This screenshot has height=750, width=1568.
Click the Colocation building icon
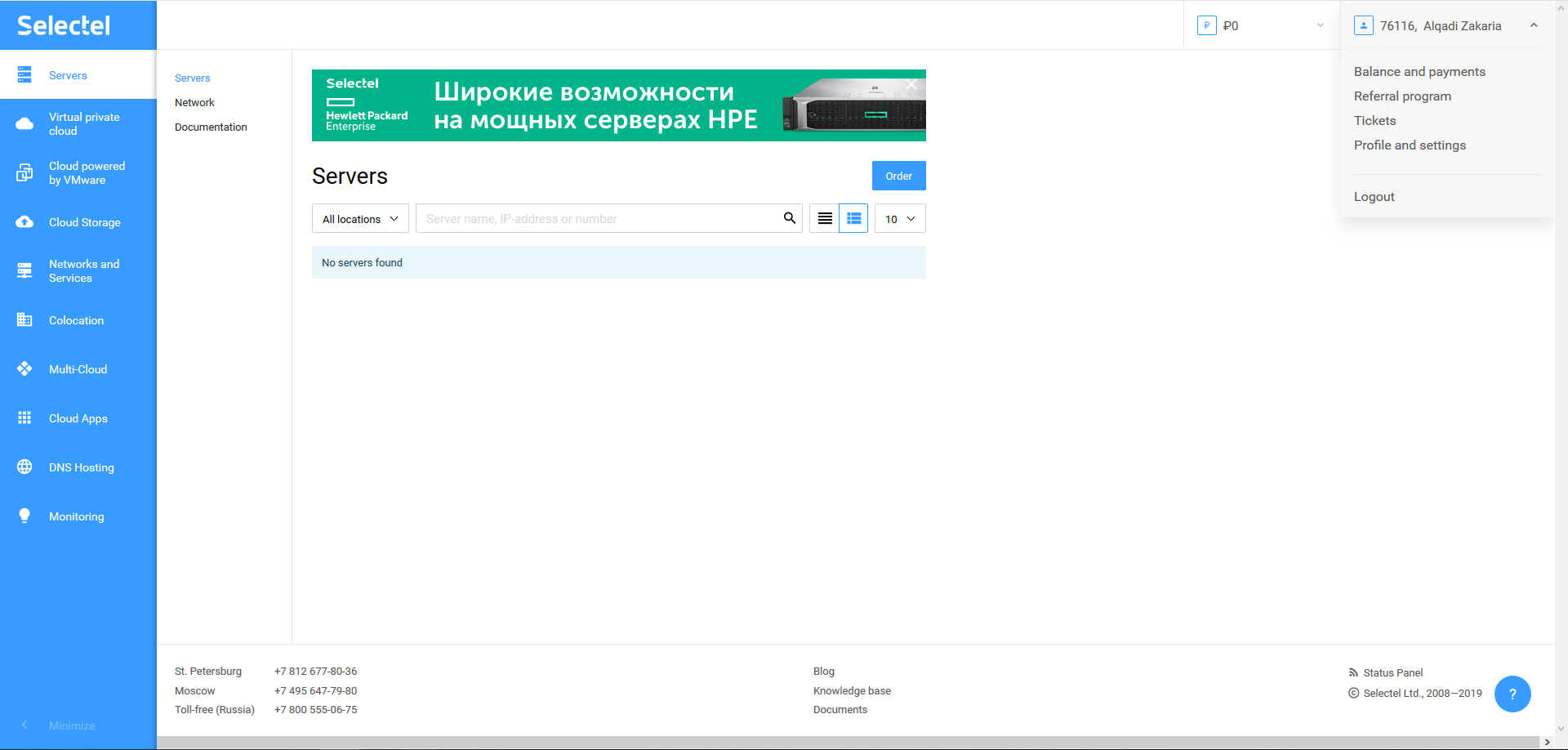tap(24, 320)
